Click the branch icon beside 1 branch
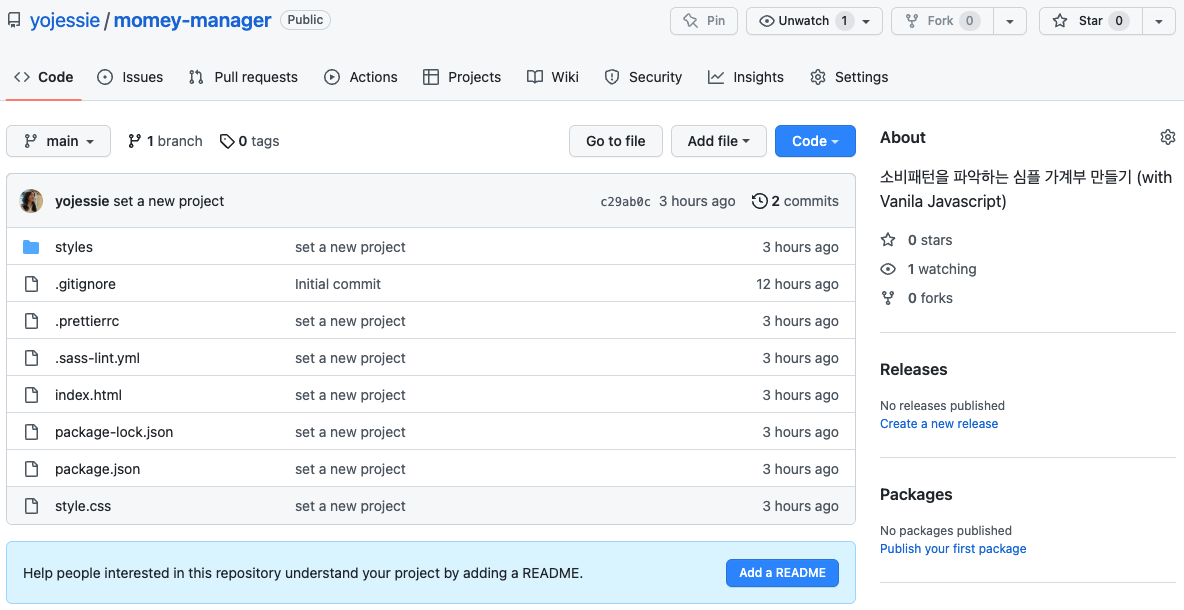 (134, 141)
